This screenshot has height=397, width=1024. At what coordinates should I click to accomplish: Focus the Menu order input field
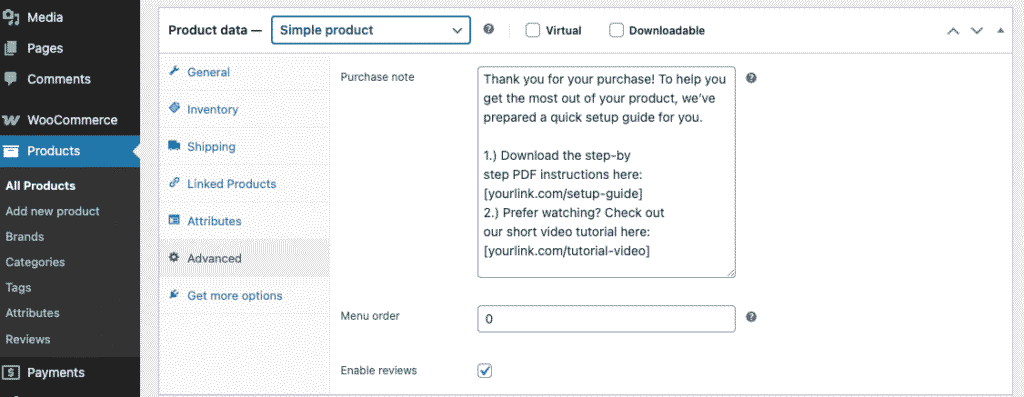[x=606, y=319]
